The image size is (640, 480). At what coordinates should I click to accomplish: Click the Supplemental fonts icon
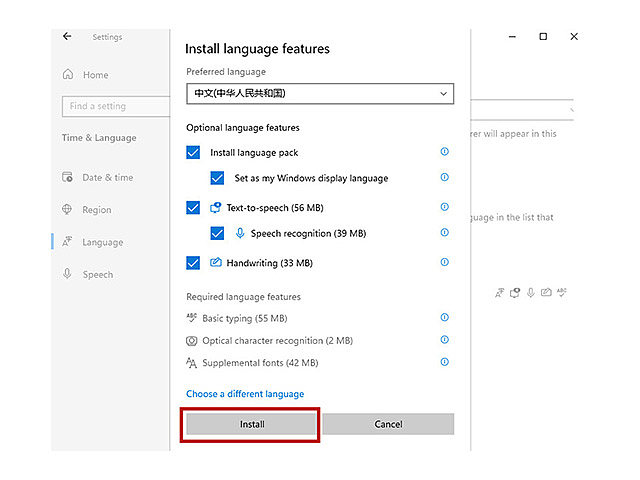[191, 362]
